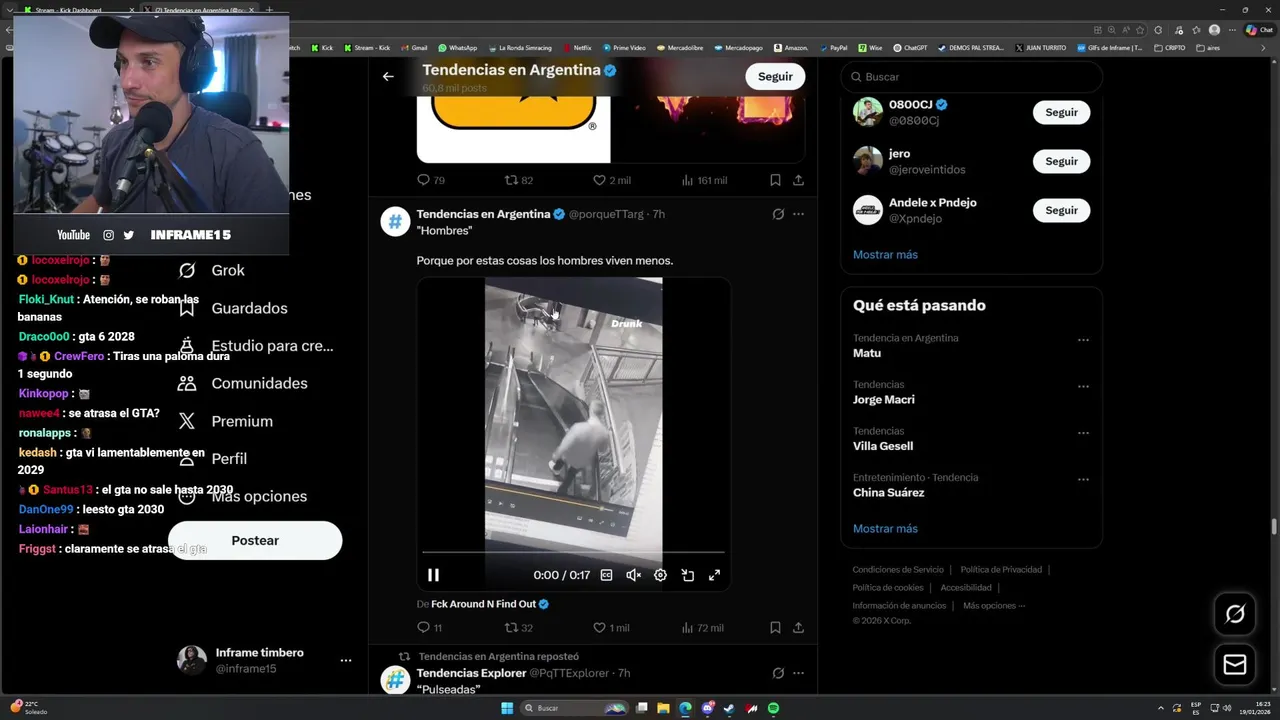This screenshot has height=720, width=1280.
Task: Open Comunidades in the sidebar
Action: pos(243,383)
